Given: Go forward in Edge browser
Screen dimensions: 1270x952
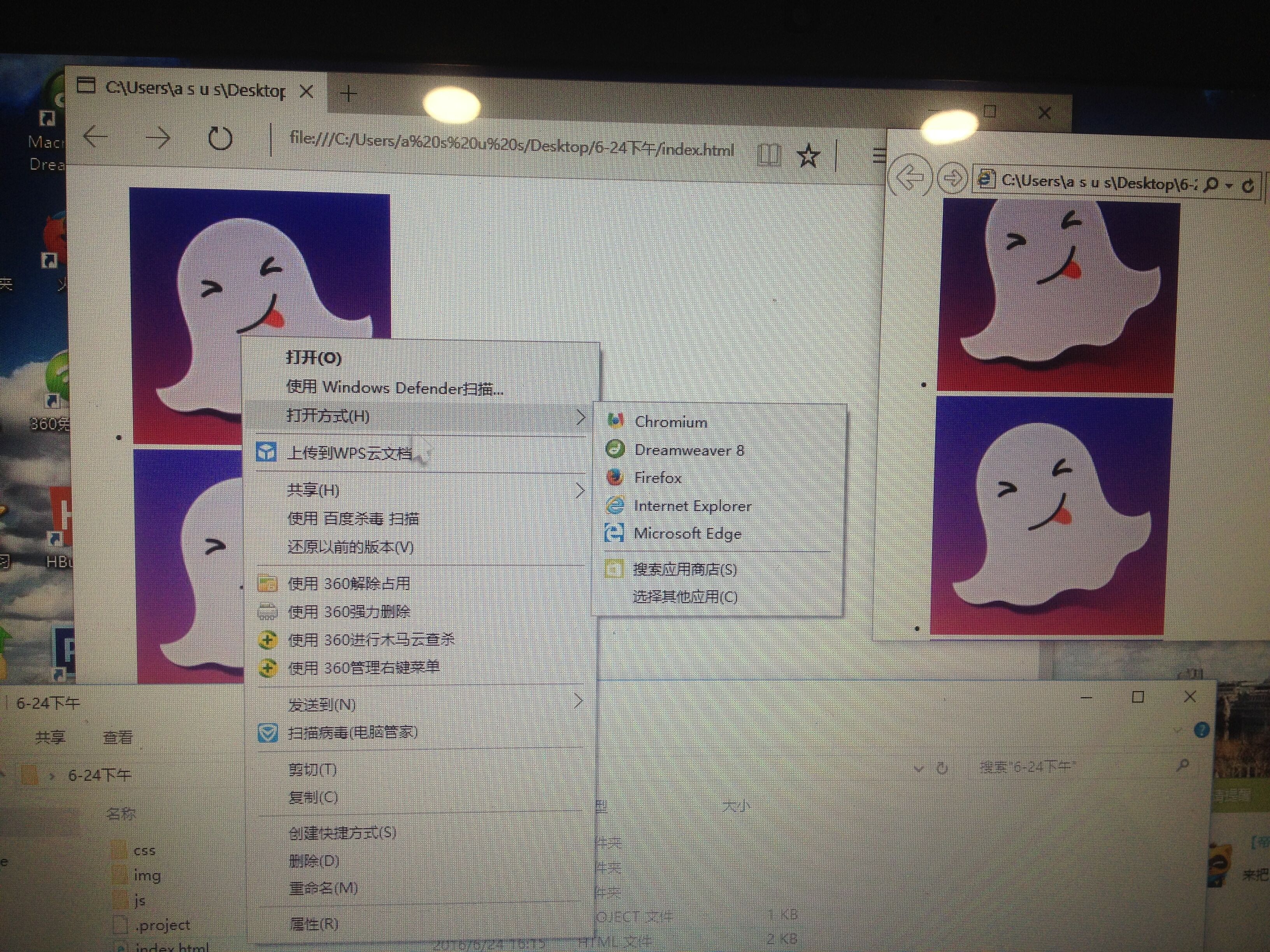Looking at the screenshot, I should tap(158, 138).
